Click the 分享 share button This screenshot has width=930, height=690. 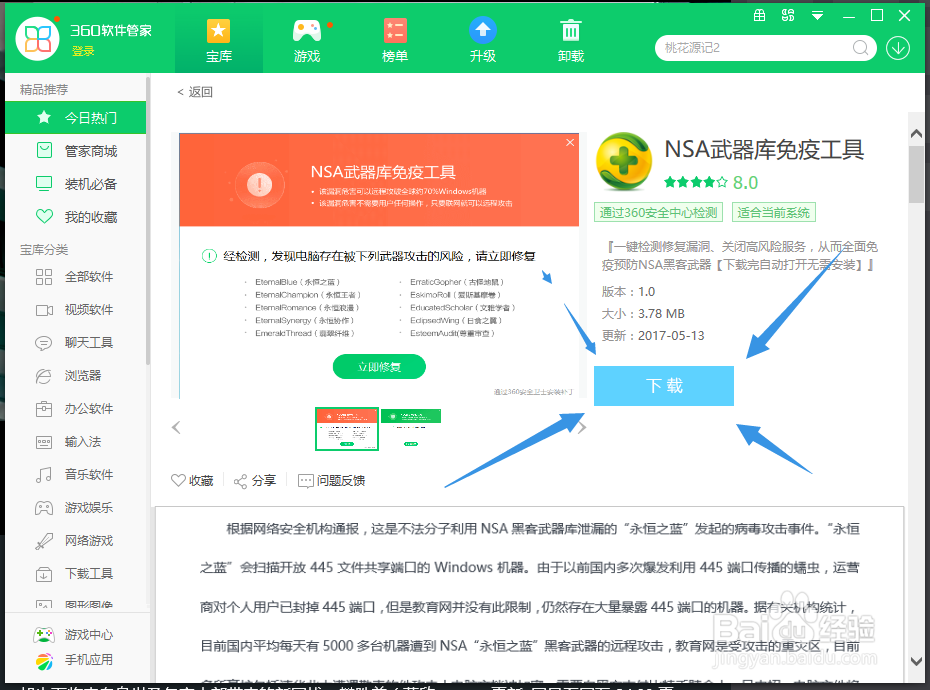click(x=255, y=481)
